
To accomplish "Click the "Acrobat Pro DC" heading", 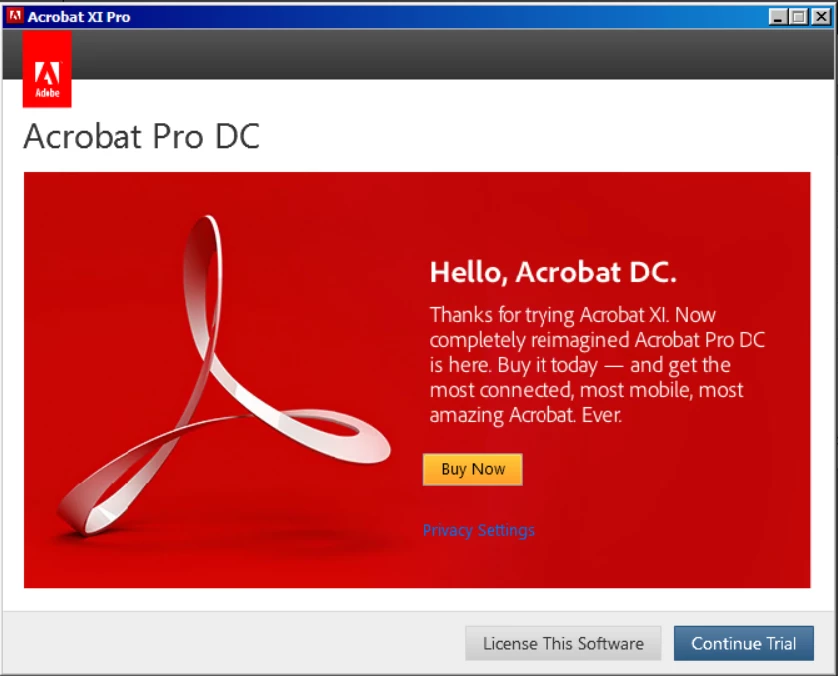I will tap(142, 136).
